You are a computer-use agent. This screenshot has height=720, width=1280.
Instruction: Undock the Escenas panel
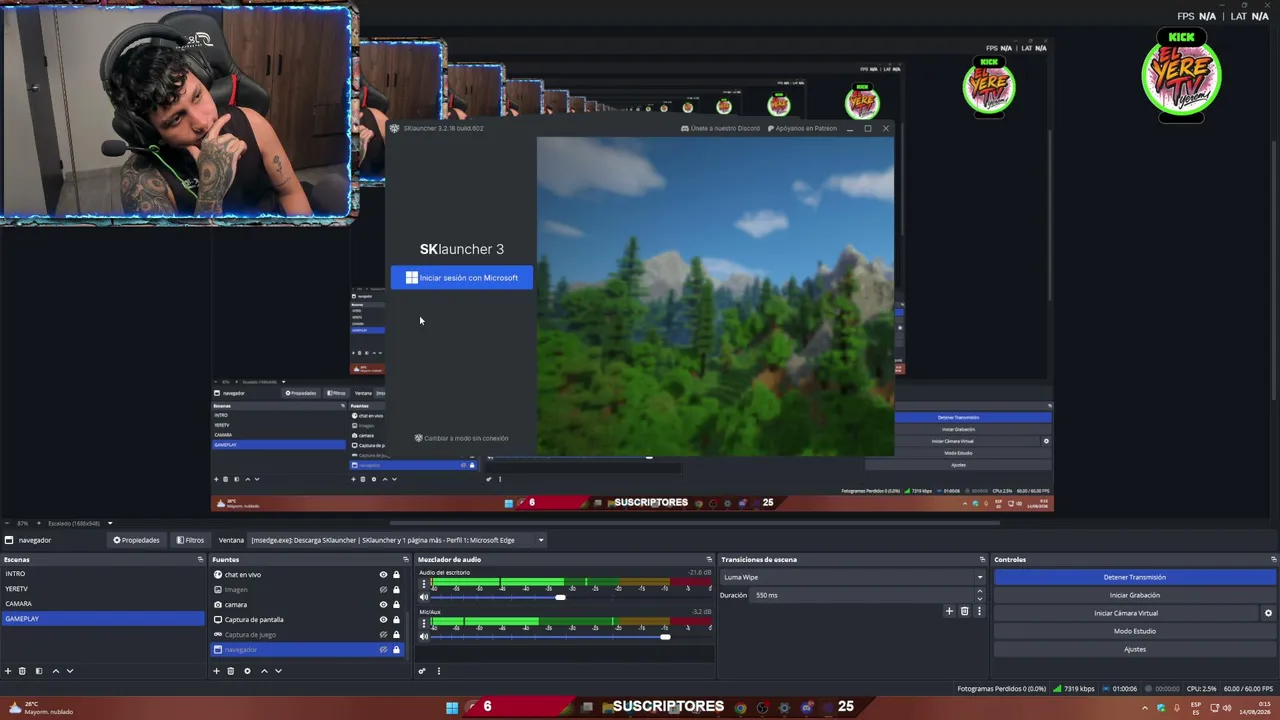(x=200, y=560)
